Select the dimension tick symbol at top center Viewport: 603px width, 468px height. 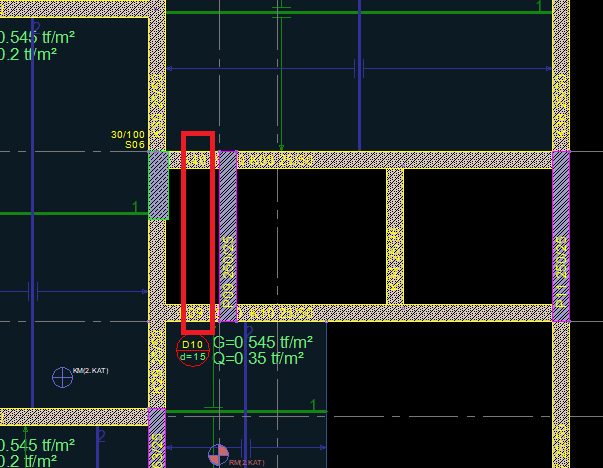click(x=357, y=68)
